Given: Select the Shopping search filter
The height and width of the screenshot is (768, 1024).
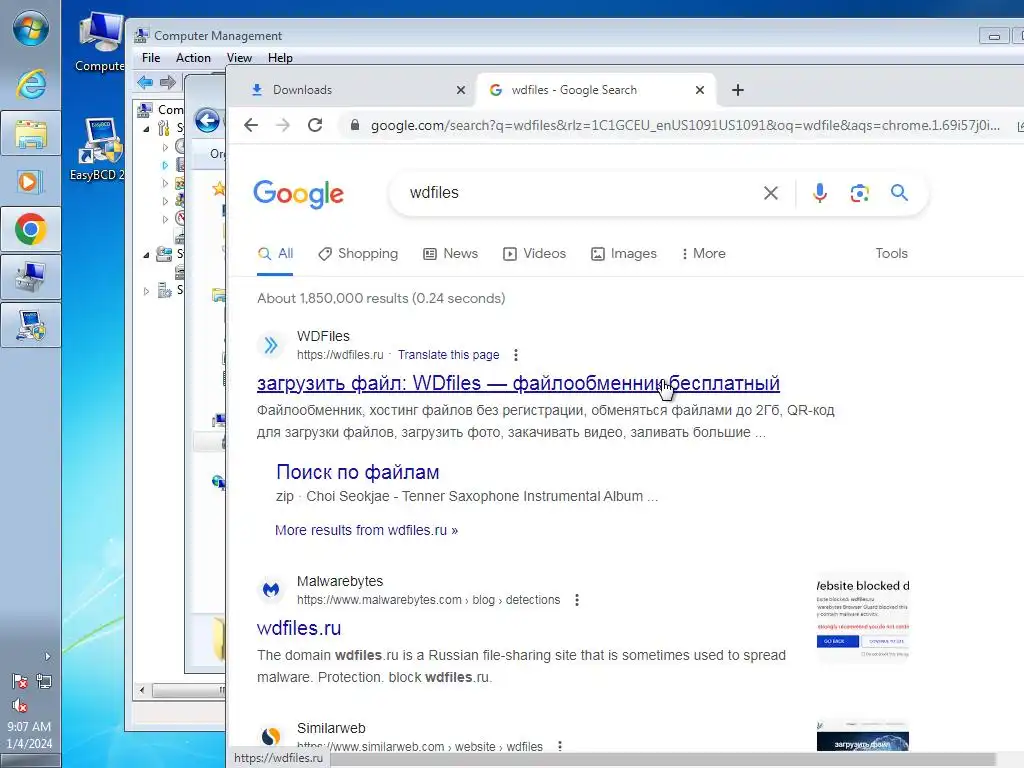Looking at the screenshot, I should (x=358, y=253).
